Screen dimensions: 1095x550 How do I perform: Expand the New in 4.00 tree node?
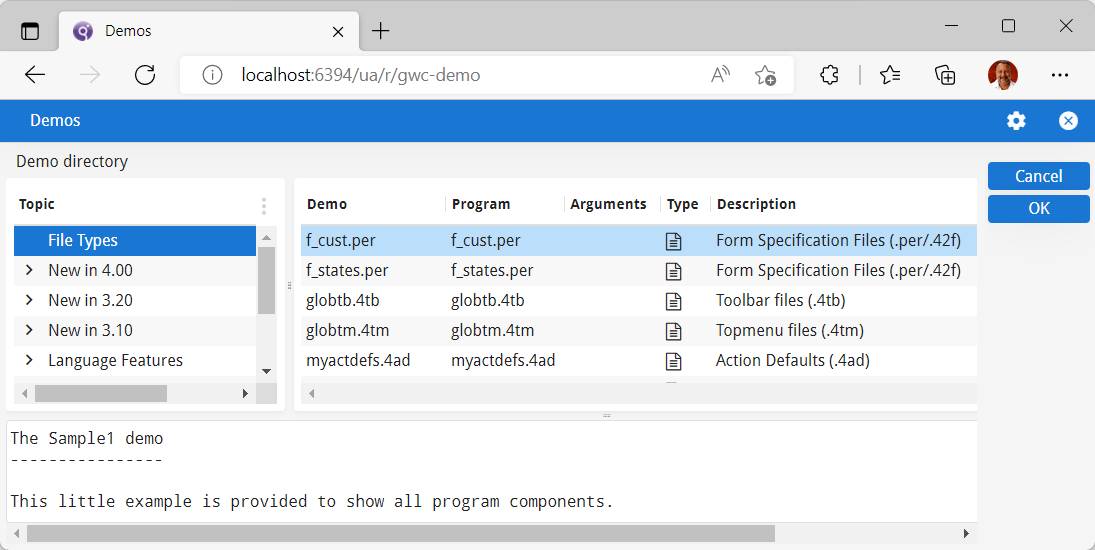[29, 271]
